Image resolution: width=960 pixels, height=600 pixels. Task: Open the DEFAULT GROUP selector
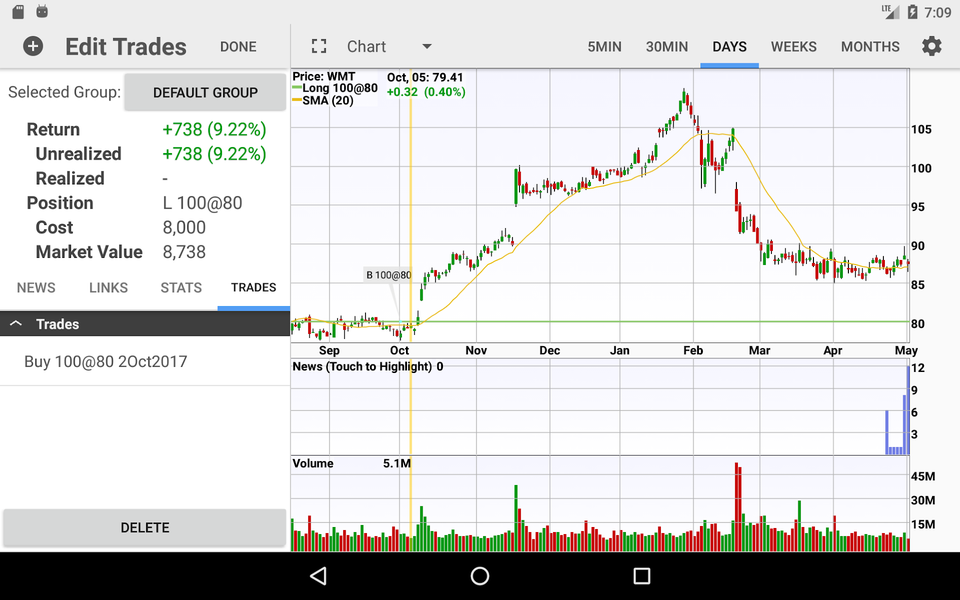(x=205, y=92)
